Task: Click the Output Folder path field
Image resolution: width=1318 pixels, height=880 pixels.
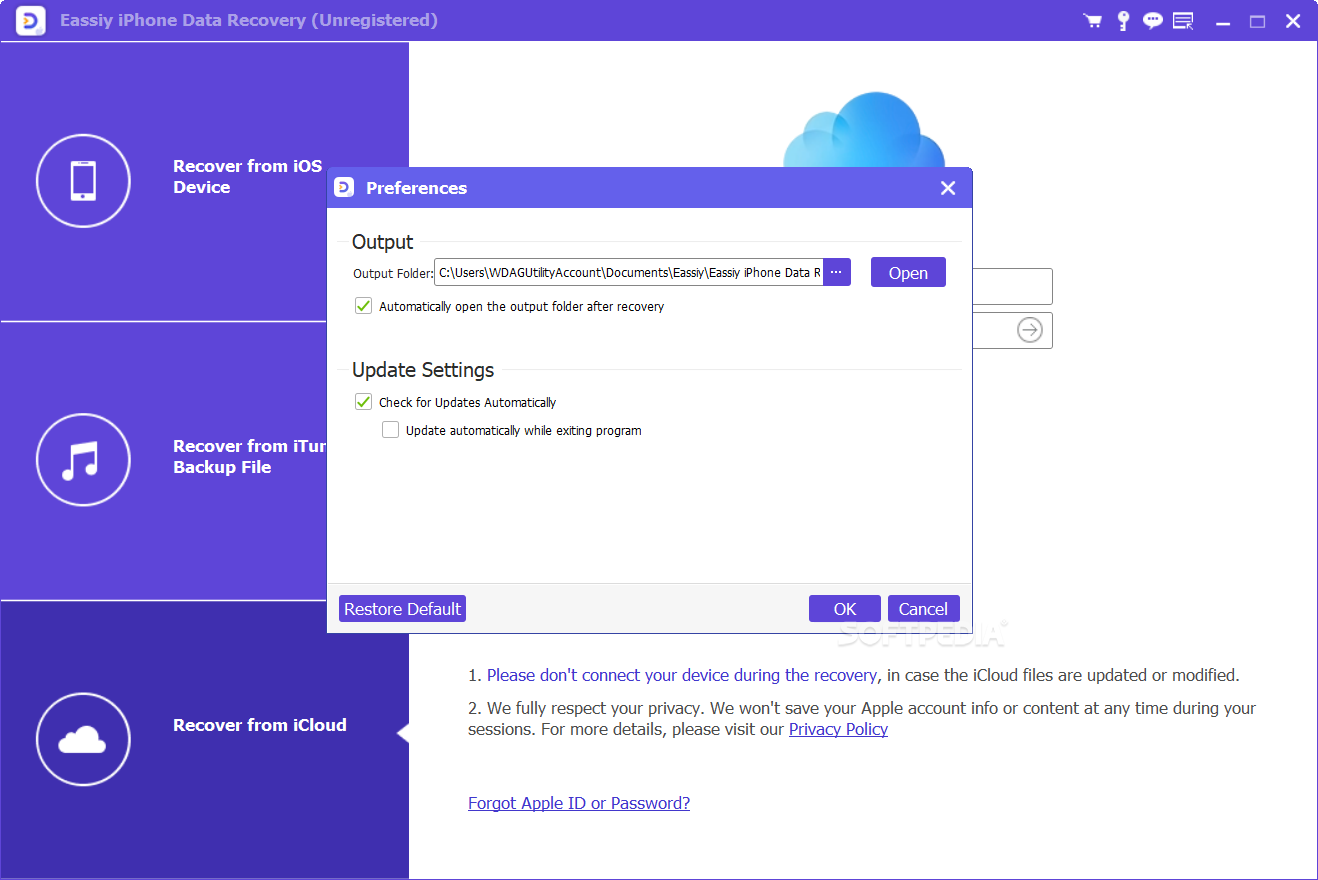Action: click(x=629, y=272)
